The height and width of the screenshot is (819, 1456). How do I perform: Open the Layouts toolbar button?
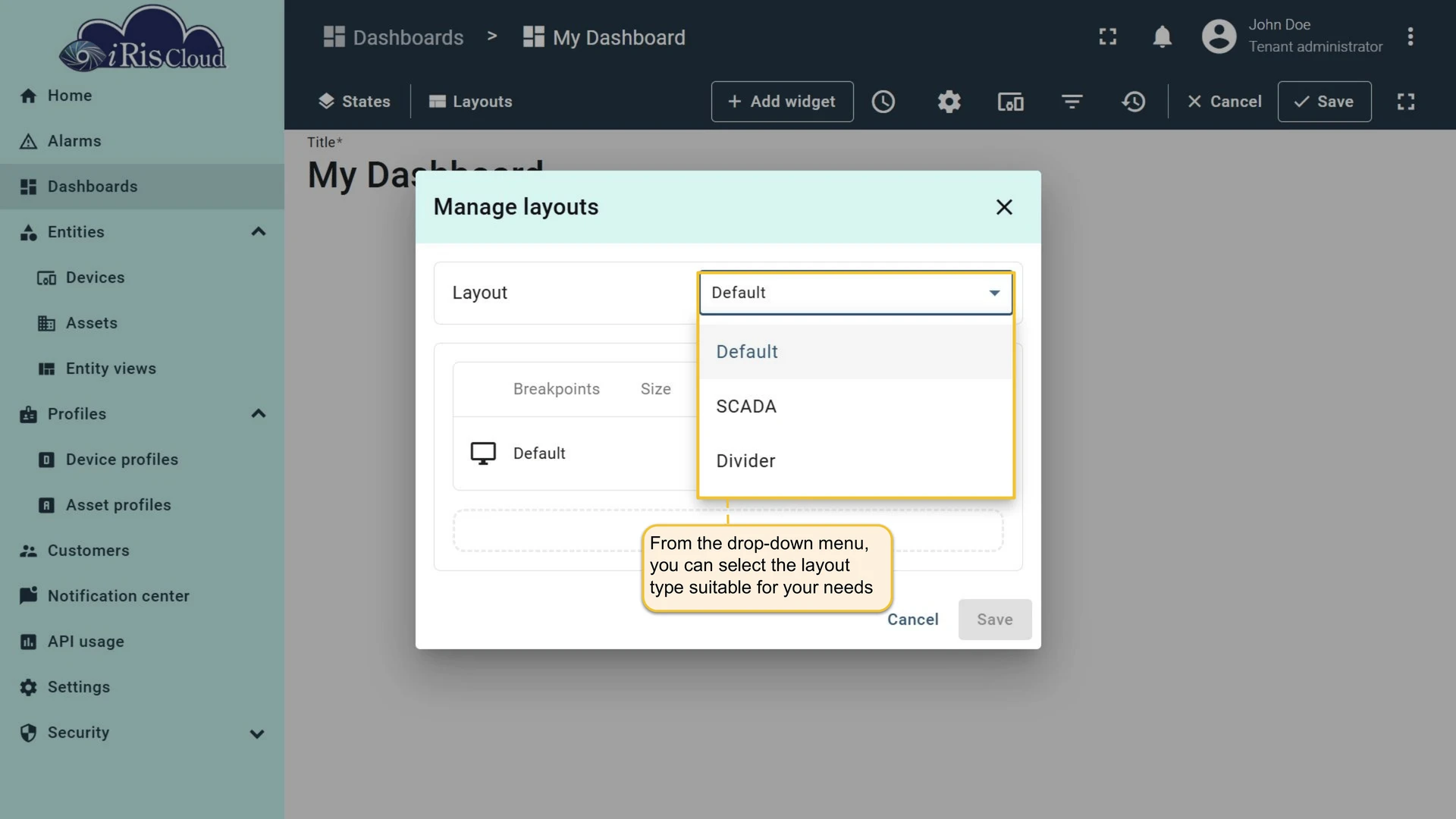[471, 102]
